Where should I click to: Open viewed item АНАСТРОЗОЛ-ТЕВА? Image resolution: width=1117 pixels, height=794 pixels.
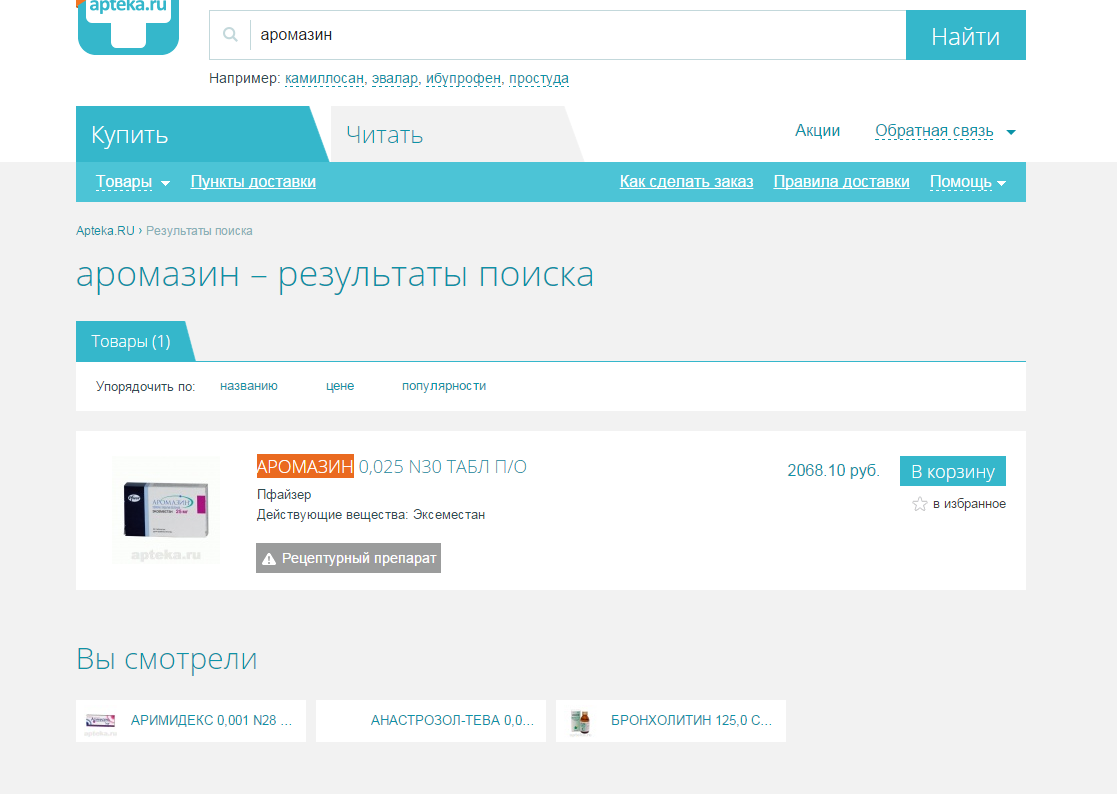(x=431, y=721)
